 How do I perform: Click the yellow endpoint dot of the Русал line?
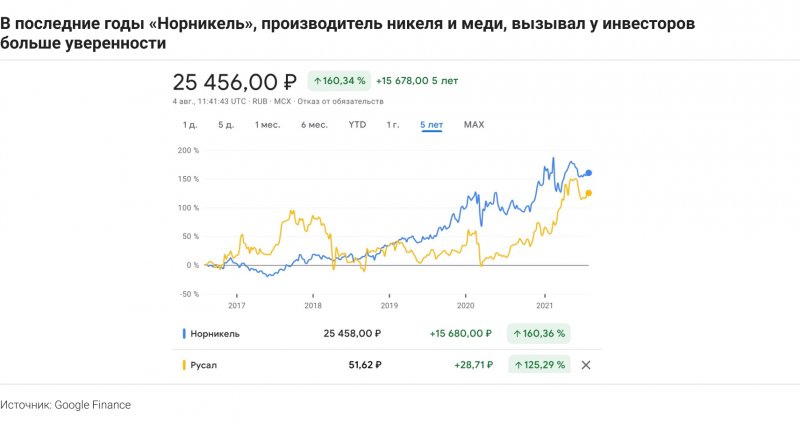coord(588,193)
